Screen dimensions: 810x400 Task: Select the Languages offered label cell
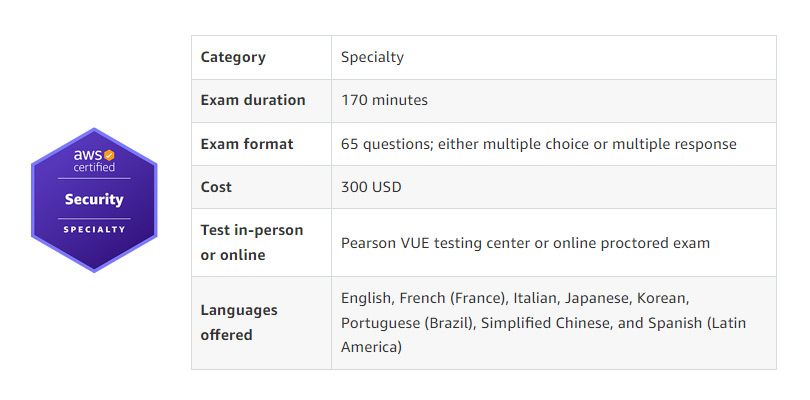261,323
